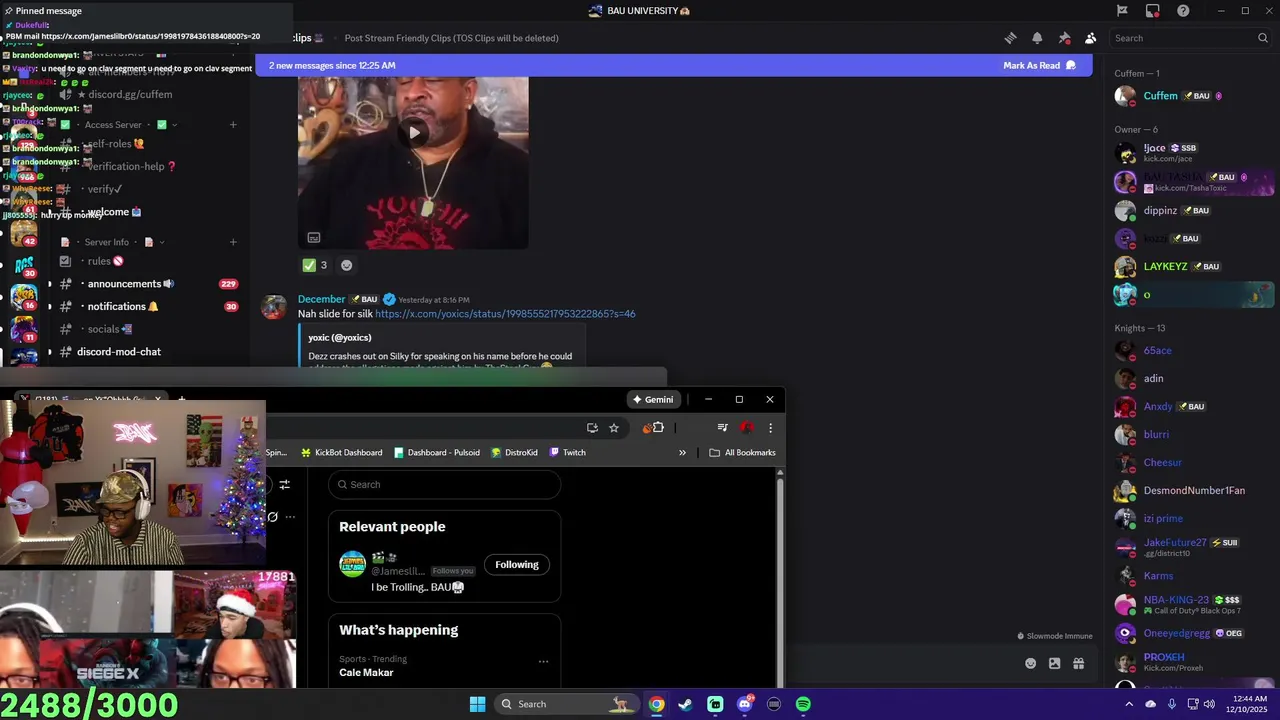Open X view settings sliders icon

tap(284, 484)
